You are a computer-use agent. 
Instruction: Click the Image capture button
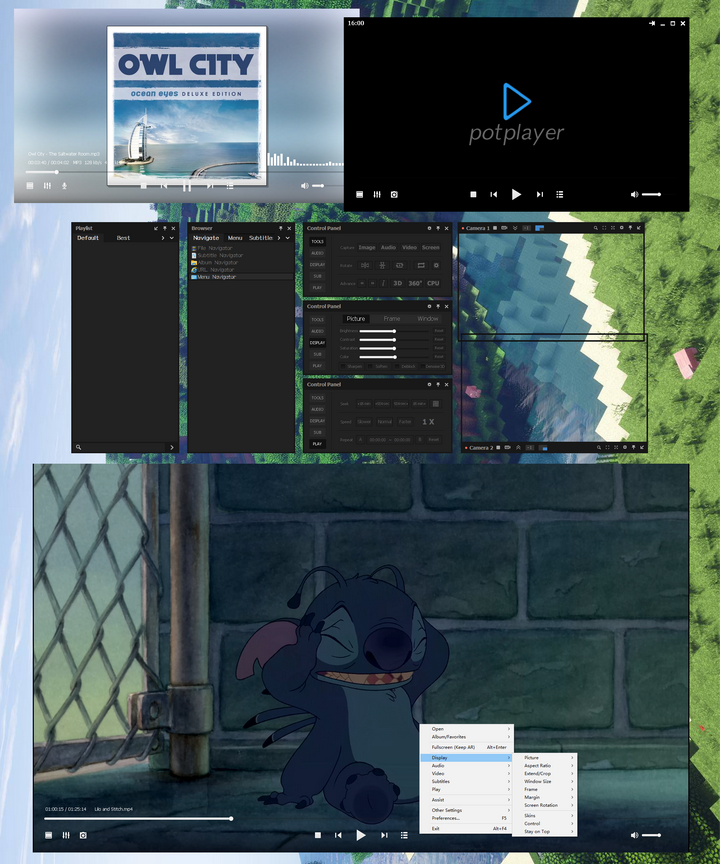pyautogui.click(x=367, y=247)
